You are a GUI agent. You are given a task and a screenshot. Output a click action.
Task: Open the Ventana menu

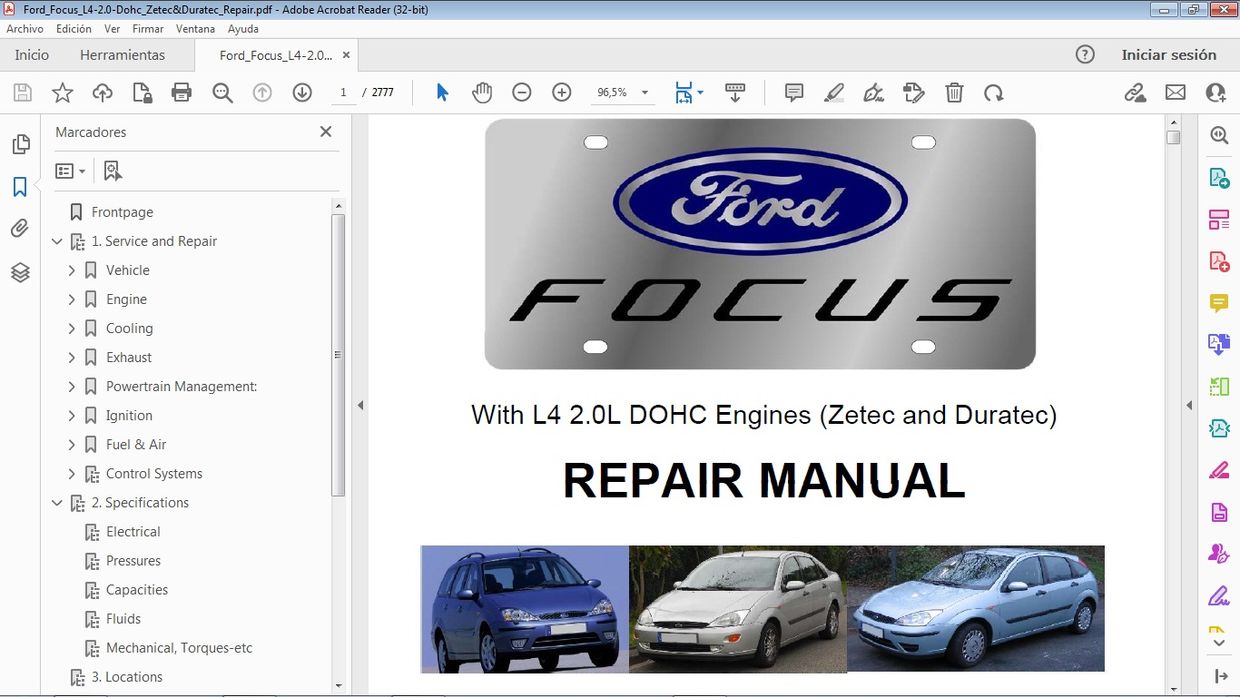195,29
